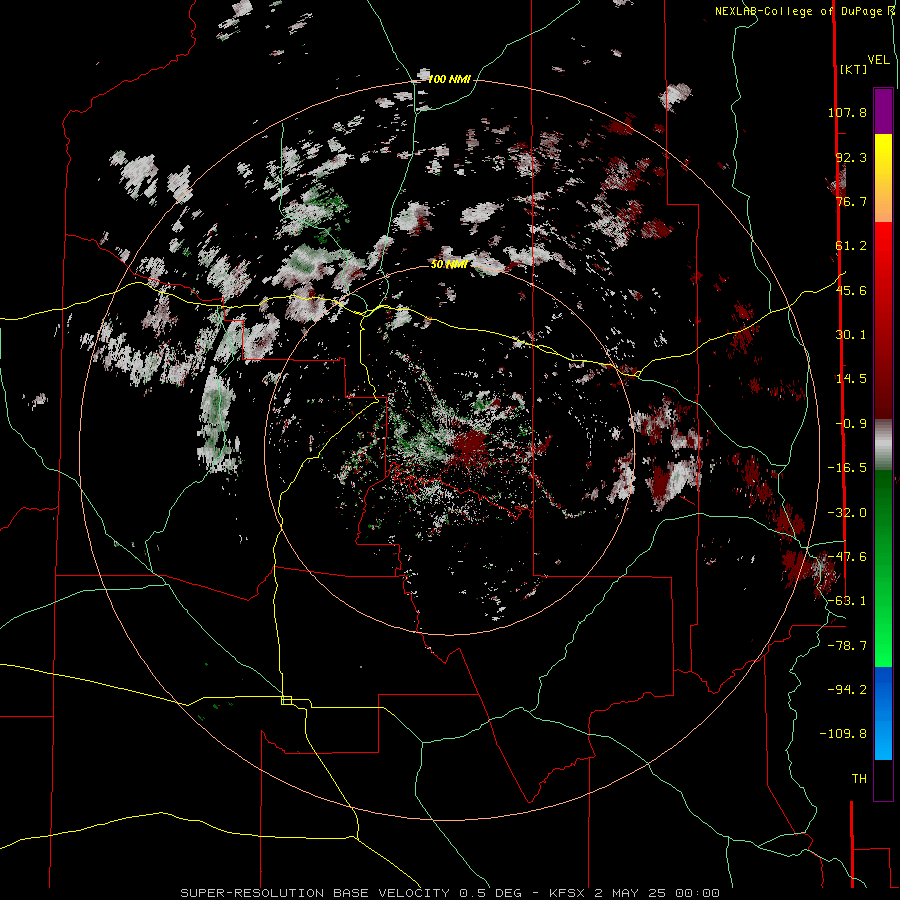Click the purple segment of the velocity scale
The height and width of the screenshot is (900, 900).
click(883, 111)
